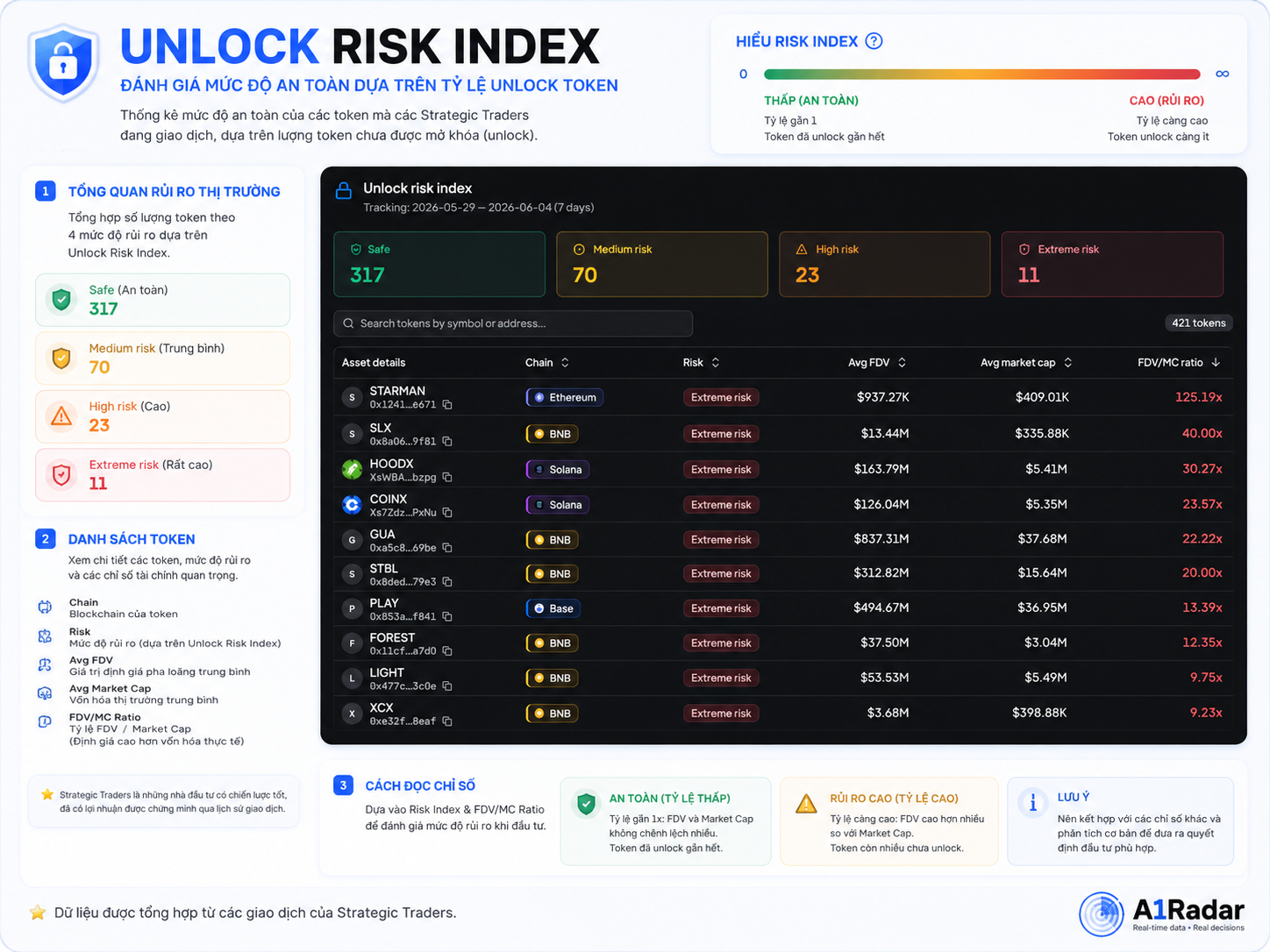Viewport: 1270px width, 952px height.
Task: Click the COINX blue token logo
Action: (352, 505)
